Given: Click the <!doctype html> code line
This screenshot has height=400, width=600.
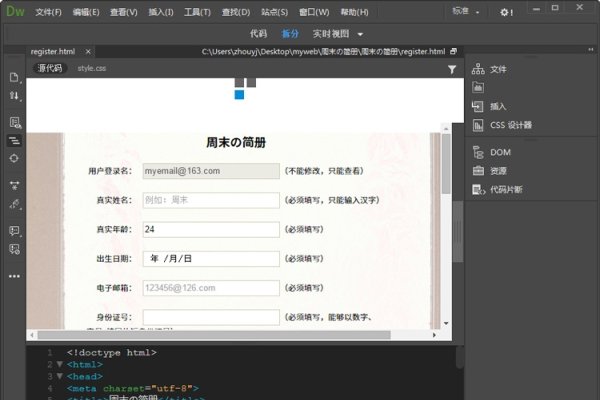Looking at the screenshot, I should click(111, 352).
